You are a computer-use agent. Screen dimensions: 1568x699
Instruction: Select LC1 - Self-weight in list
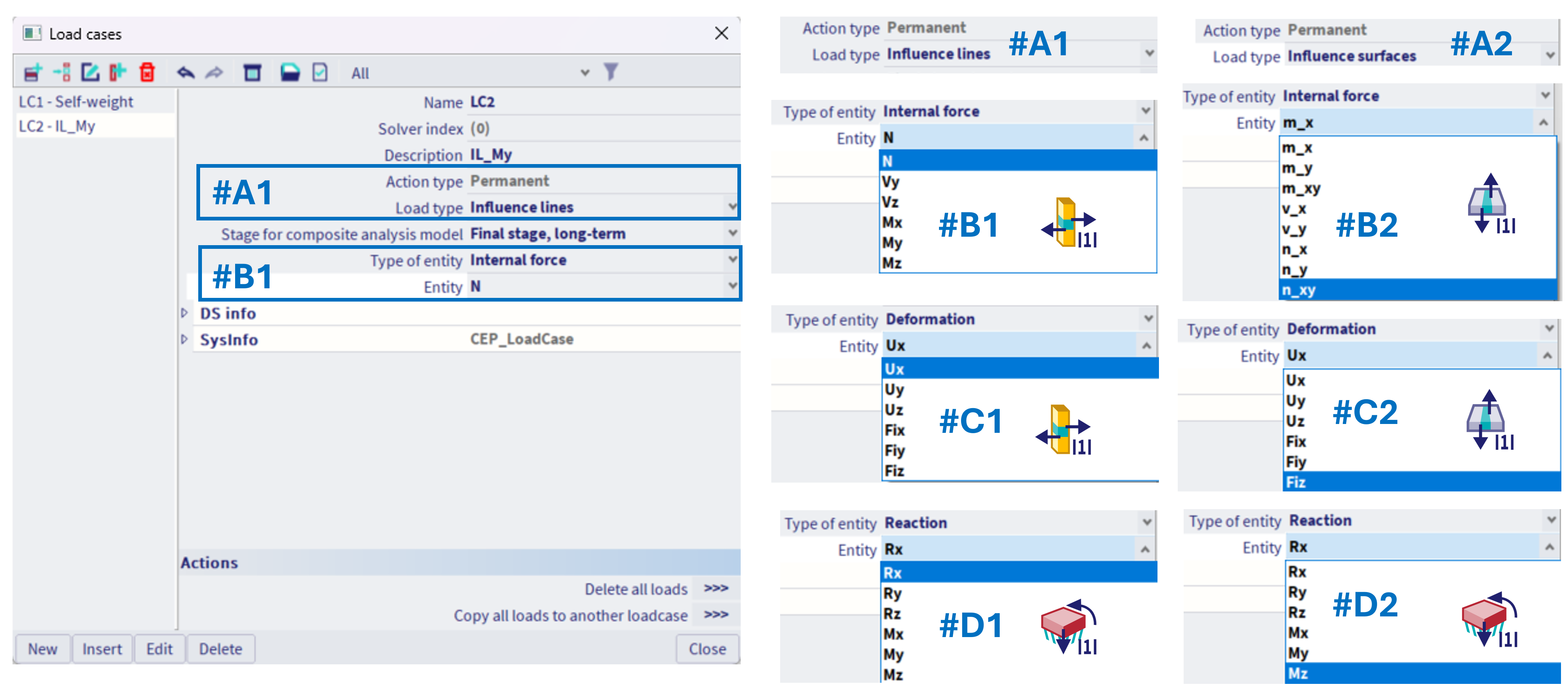(x=76, y=102)
